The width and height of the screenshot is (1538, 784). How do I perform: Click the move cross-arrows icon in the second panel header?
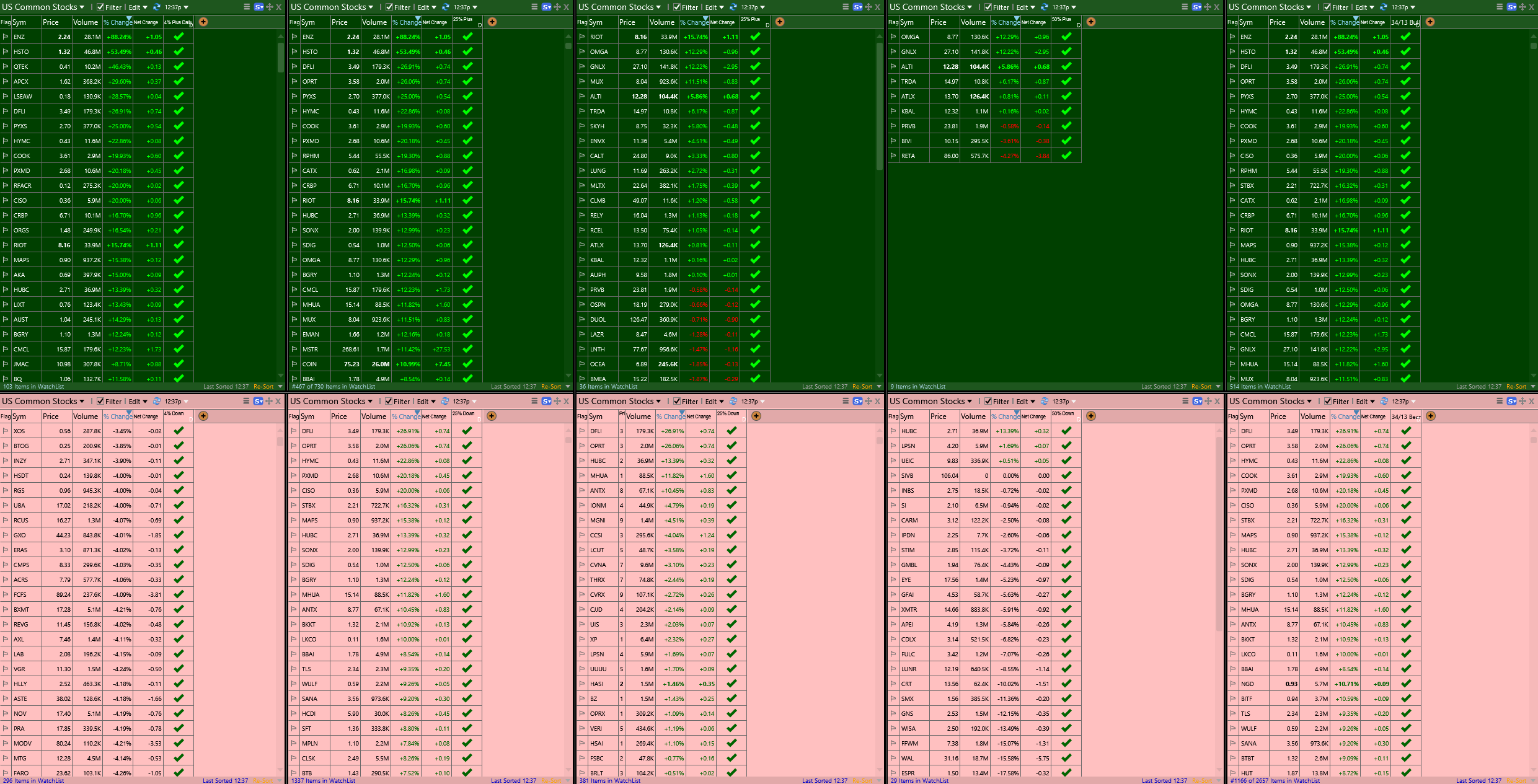[556, 7]
